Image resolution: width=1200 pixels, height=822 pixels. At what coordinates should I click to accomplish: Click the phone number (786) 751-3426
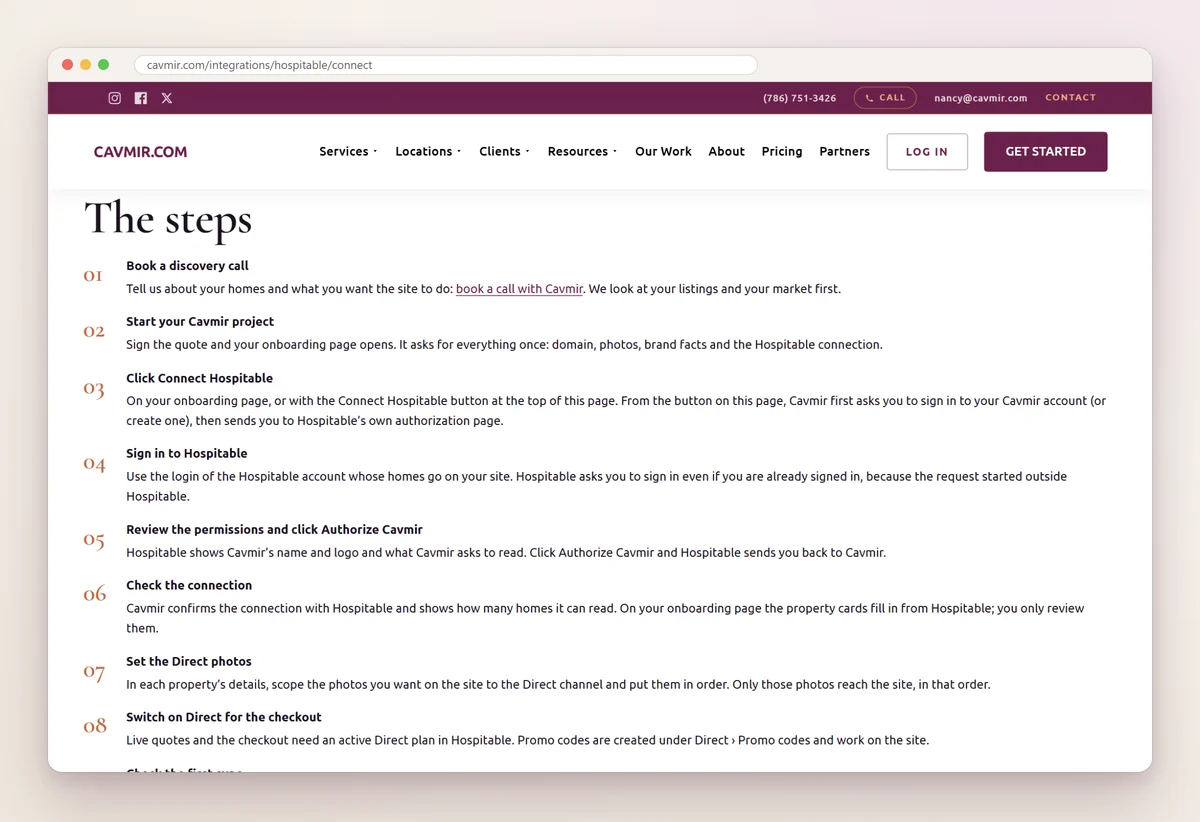[x=799, y=98]
